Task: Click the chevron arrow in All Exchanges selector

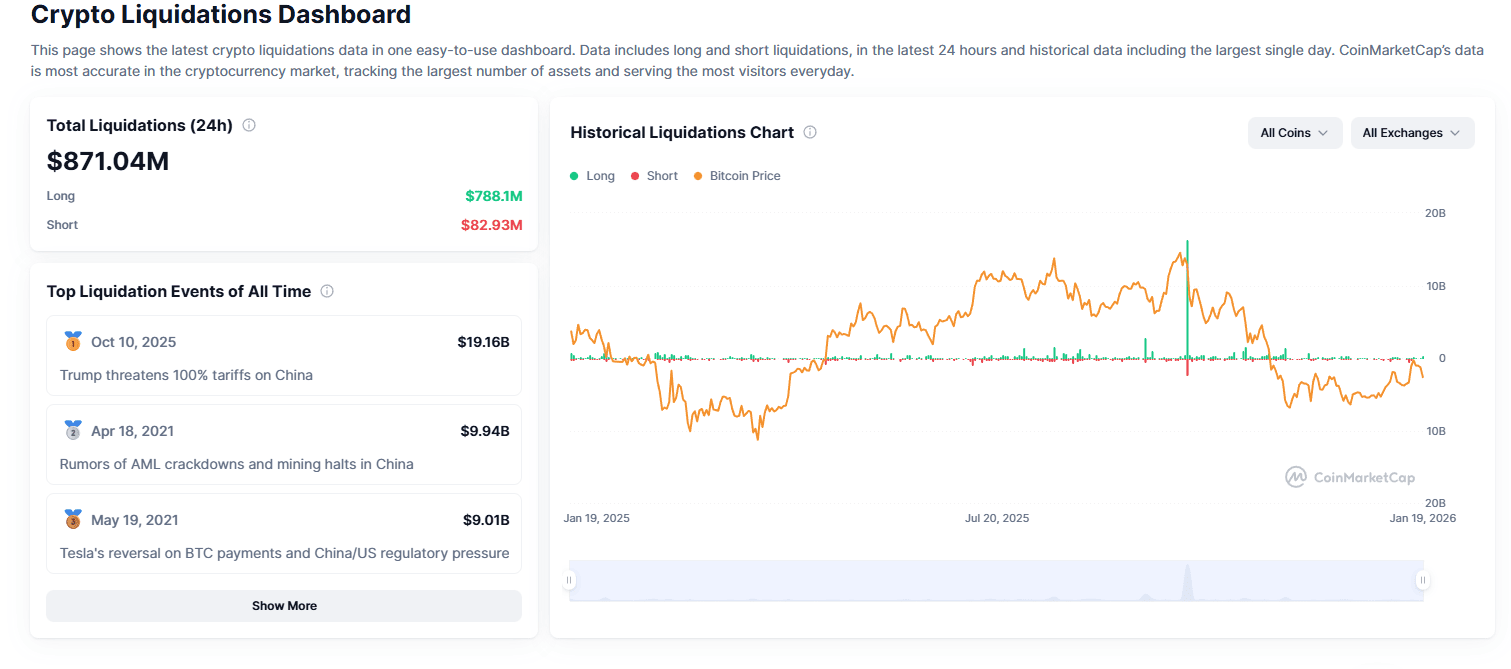Action: pyautogui.click(x=1455, y=133)
